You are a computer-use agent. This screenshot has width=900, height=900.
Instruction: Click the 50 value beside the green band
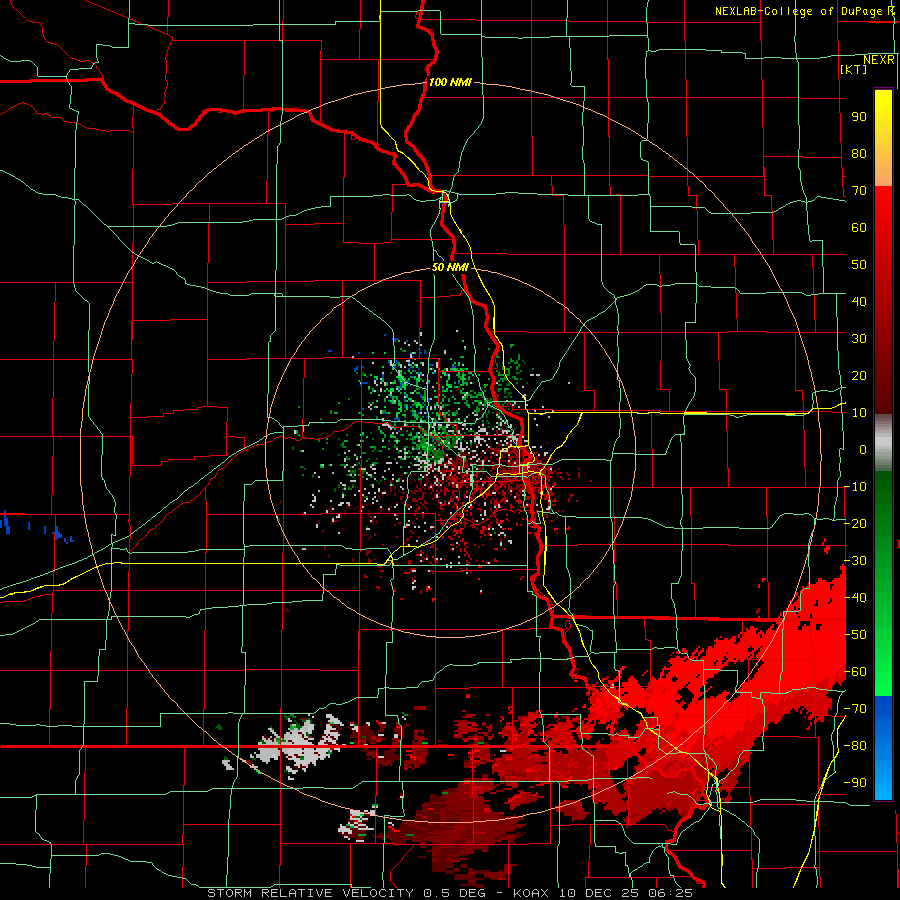(x=855, y=635)
